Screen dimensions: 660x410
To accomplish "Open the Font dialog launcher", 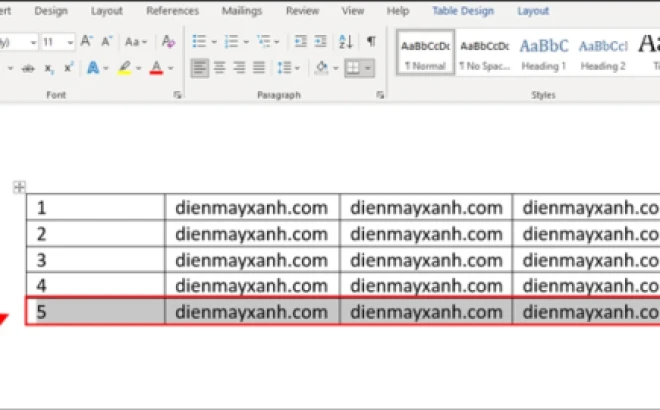I will 177,95.
